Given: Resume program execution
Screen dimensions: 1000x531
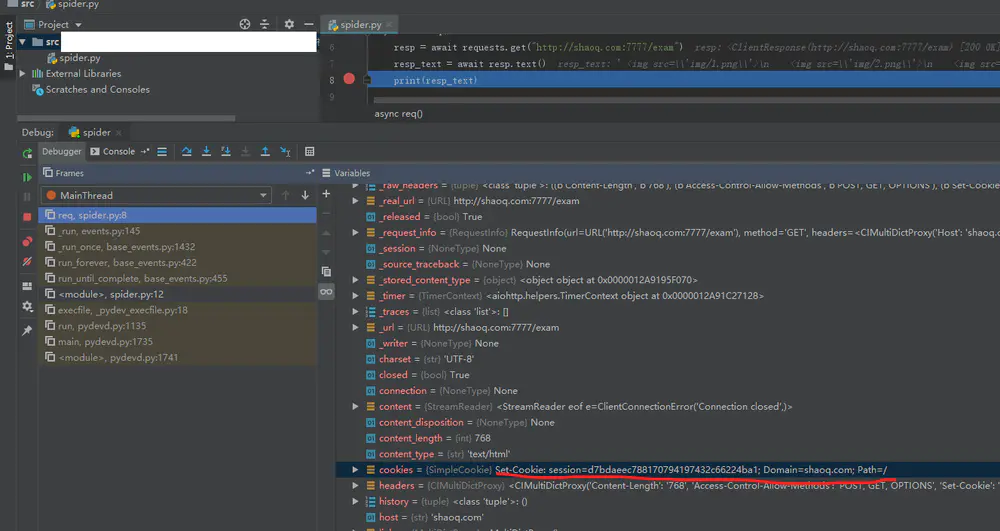Looking at the screenshot, I should point(27,177).
